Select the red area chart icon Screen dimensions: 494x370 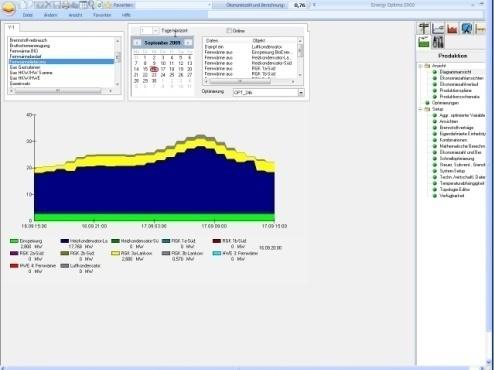[452, 28]
